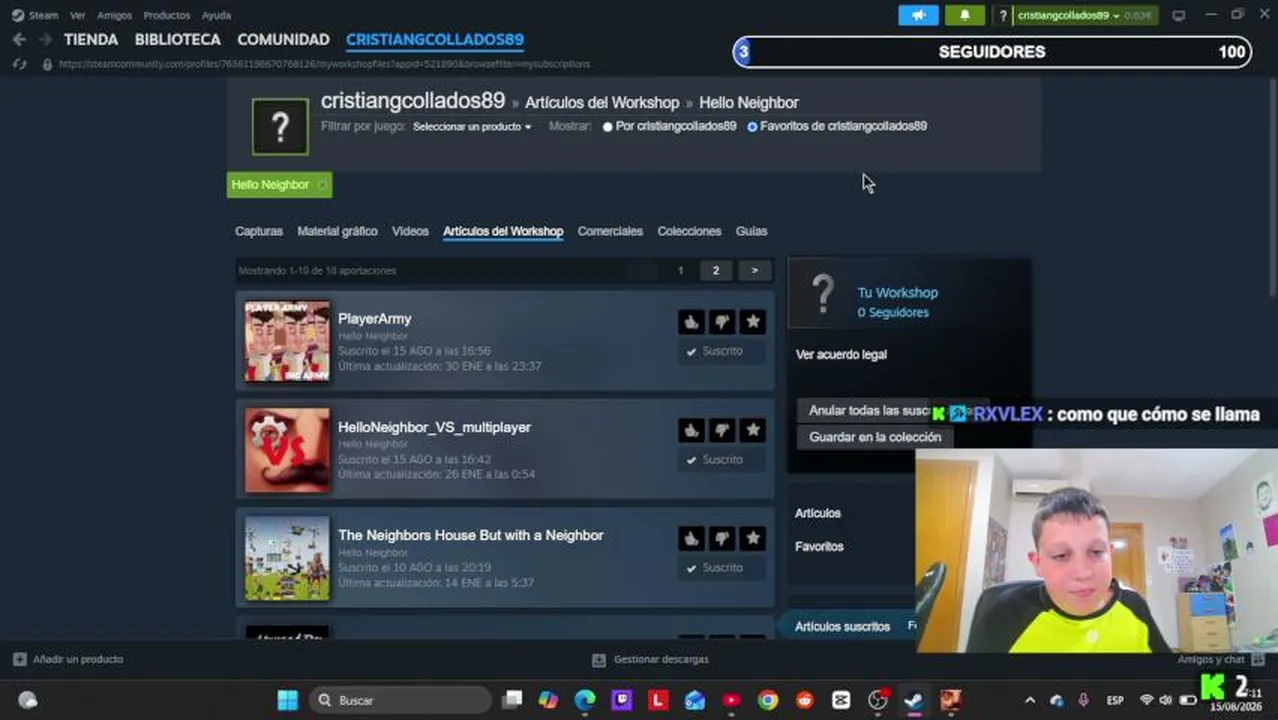The height and width of the screenshot is (720, 1278).
Task: Switch to the Material gráfico tab
Action: click(337, 231)
